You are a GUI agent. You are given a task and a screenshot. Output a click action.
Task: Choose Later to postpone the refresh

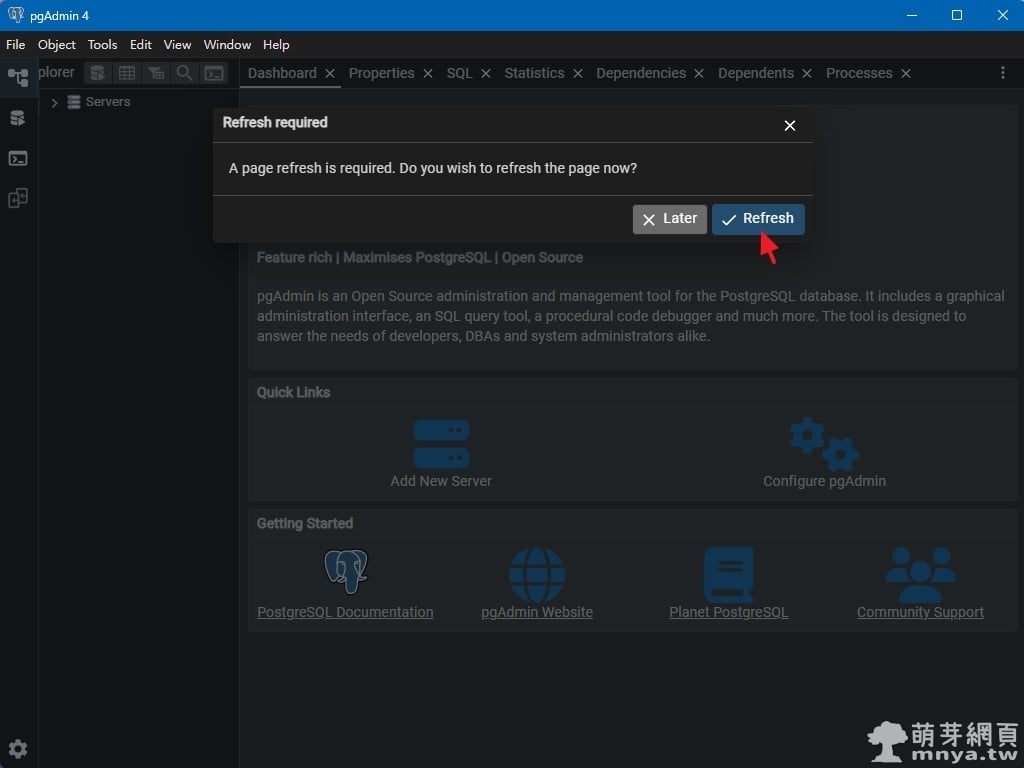point(669,219)
